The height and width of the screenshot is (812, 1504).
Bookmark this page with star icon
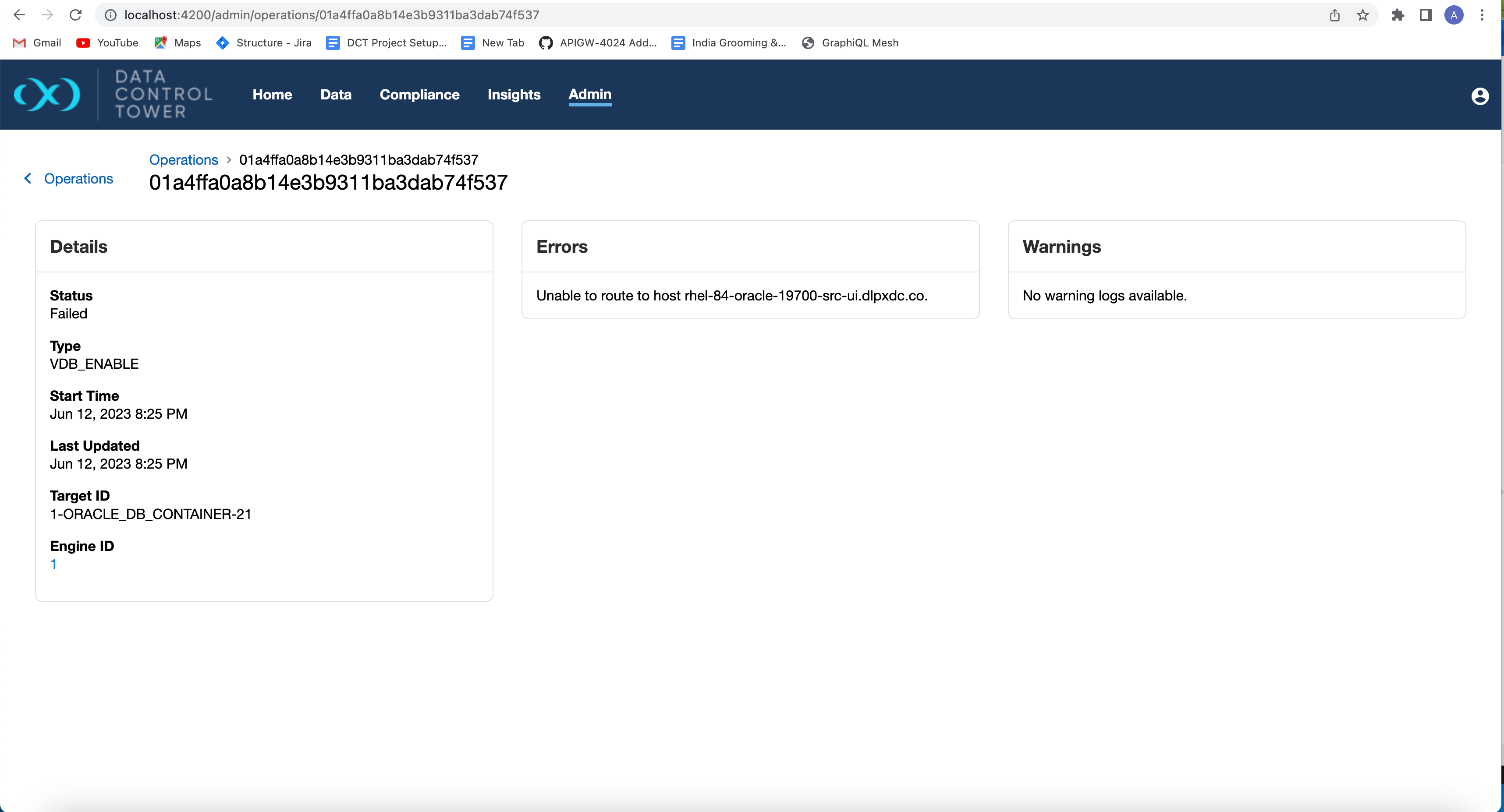[x=1363, y=15]
